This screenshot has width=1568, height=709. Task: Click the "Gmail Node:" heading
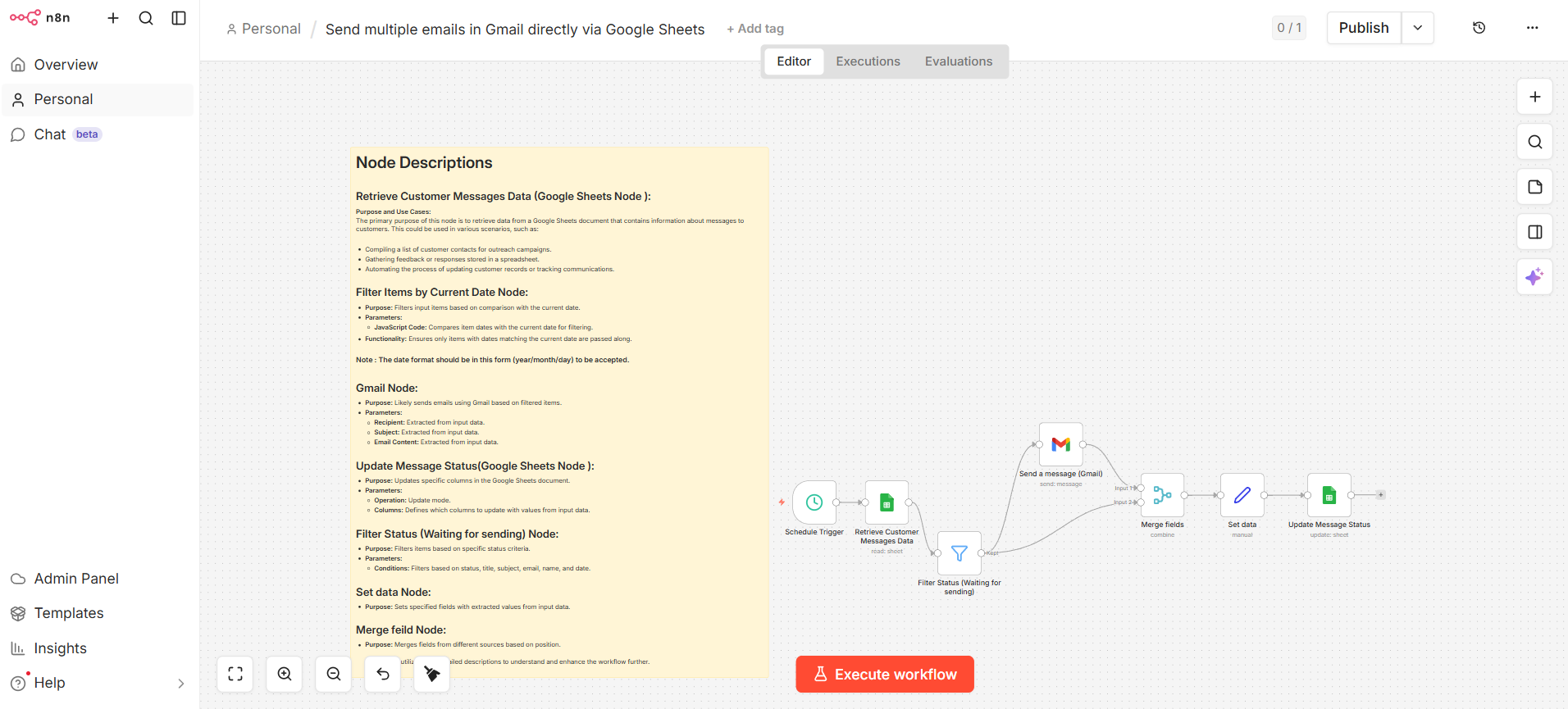click(x=387, y=388)
